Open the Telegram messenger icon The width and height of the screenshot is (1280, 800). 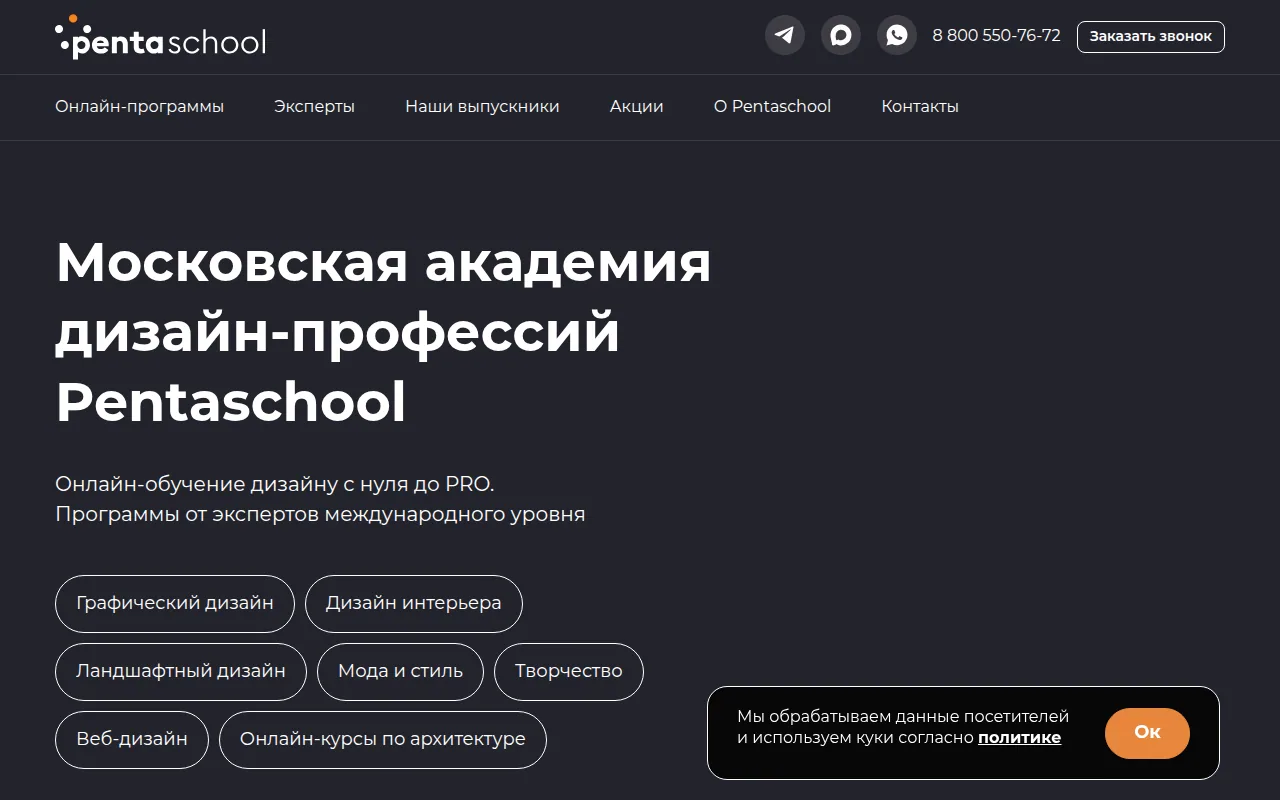coord(785,36)
